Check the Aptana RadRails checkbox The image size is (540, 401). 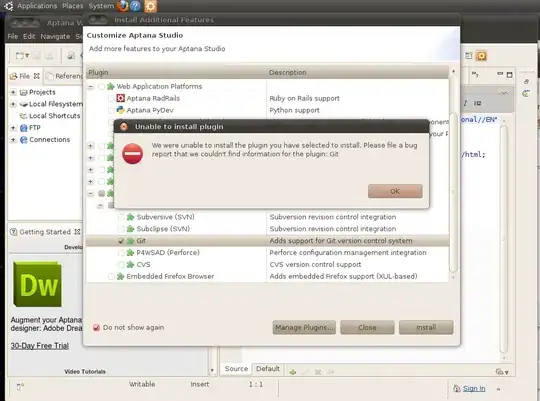click(x=111, y=99)
